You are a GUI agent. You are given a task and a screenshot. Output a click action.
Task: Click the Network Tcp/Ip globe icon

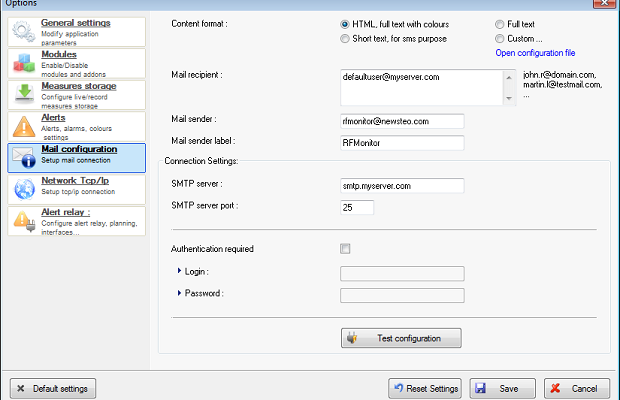(x=24, y=189)
